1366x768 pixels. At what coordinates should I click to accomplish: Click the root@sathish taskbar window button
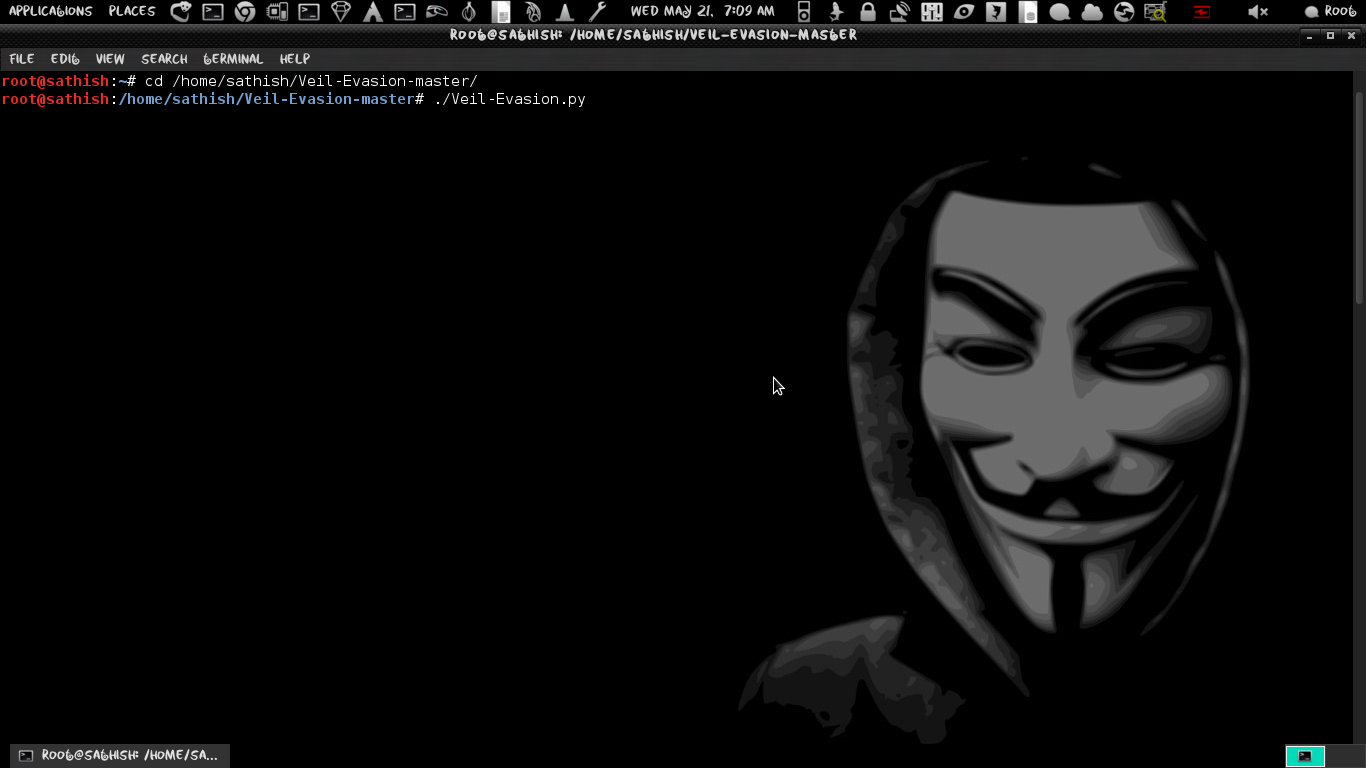(x=120, y=755)
